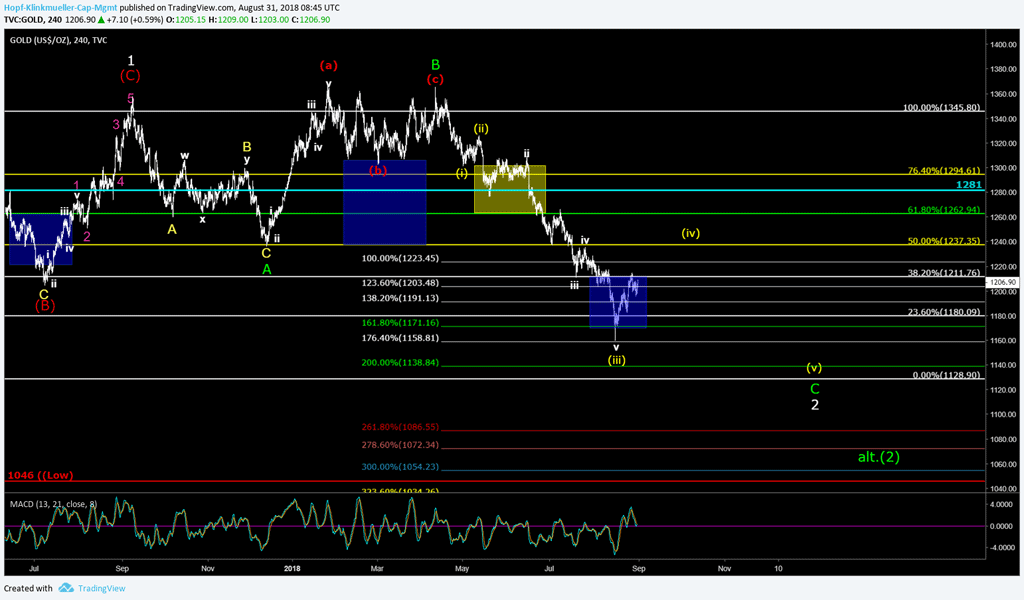
Task: Click the green wave B label at top
Action: pyautogui.click(x=435, y=64)
